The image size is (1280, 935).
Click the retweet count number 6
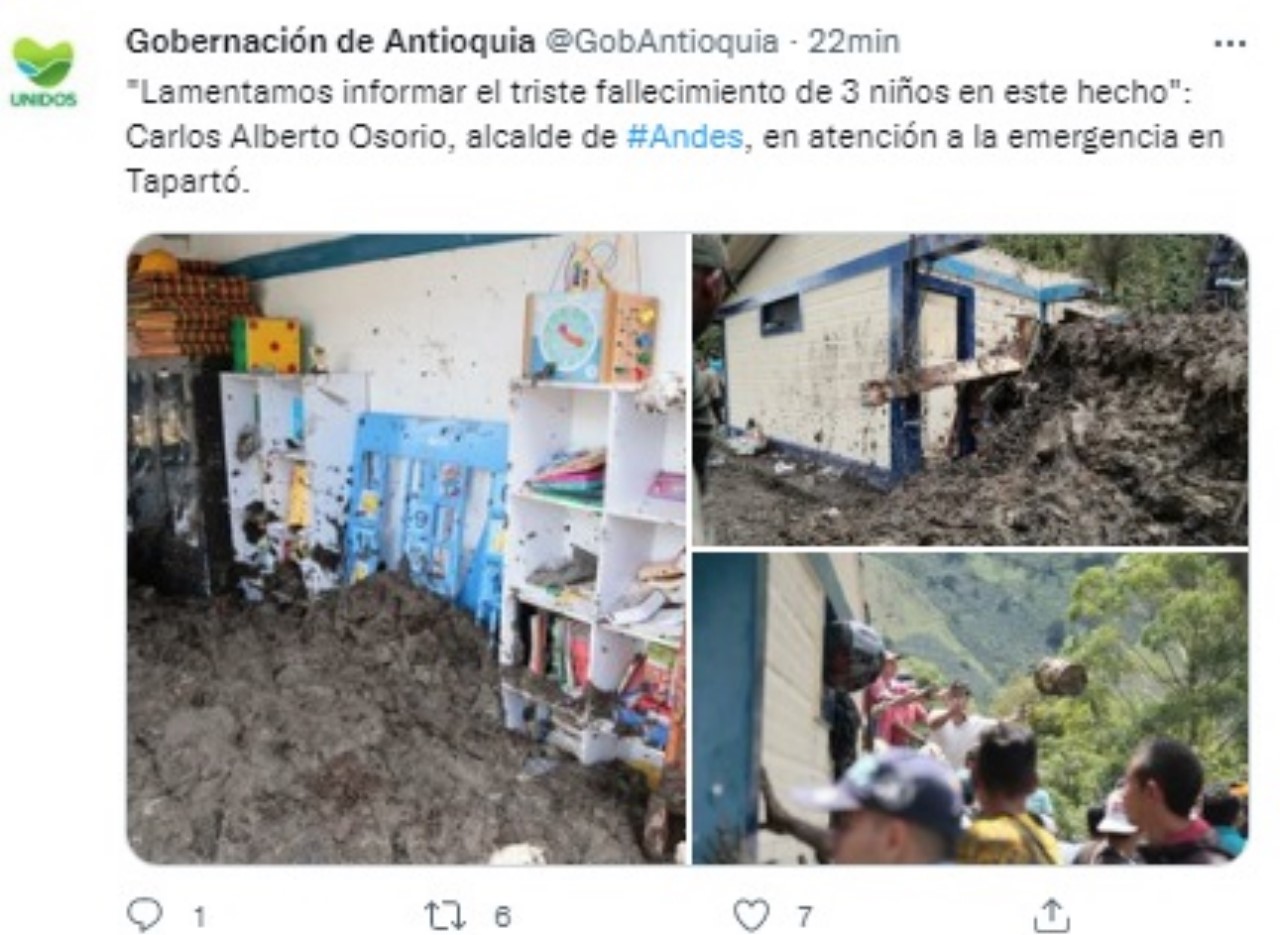pos(503,915)
